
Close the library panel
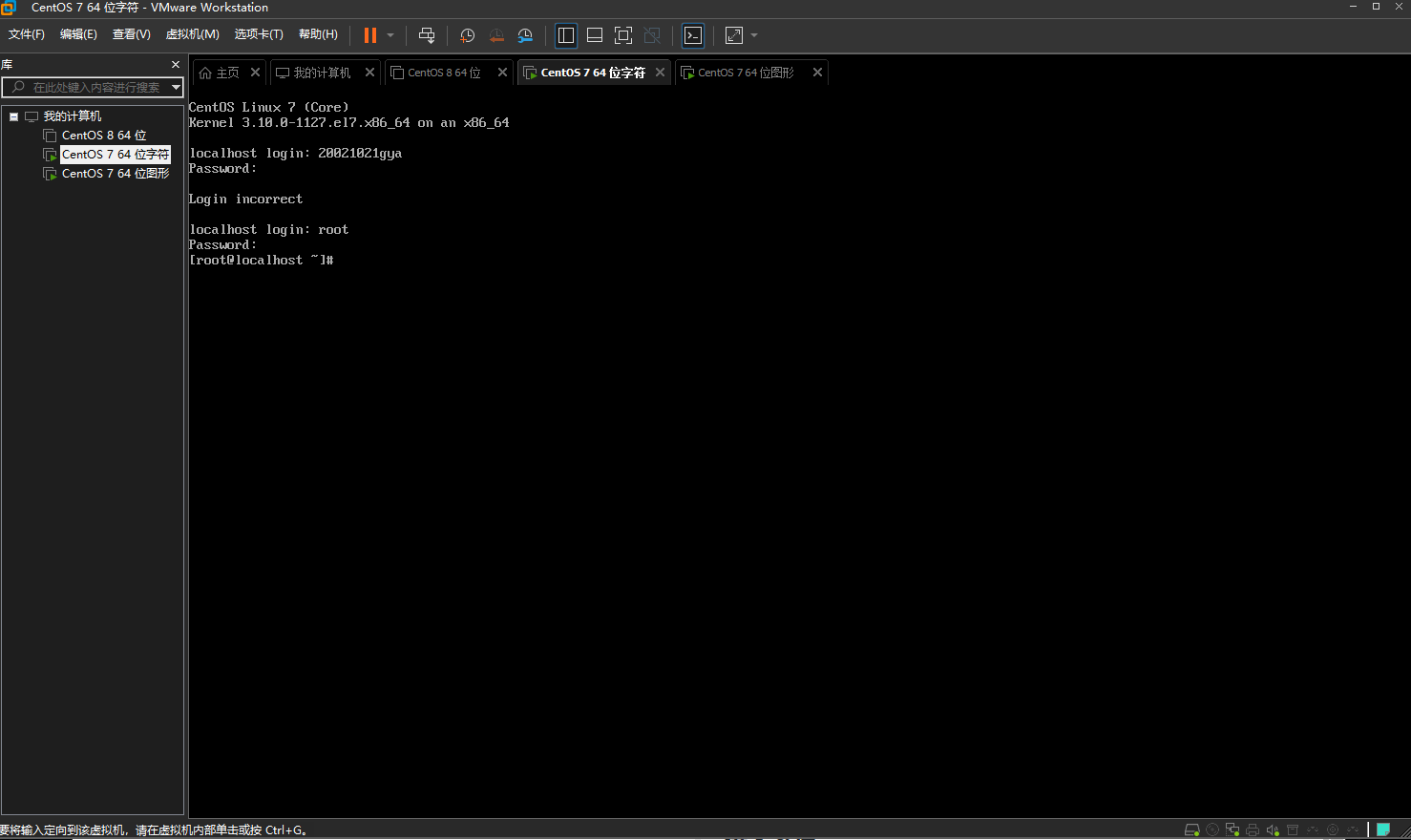176,65
